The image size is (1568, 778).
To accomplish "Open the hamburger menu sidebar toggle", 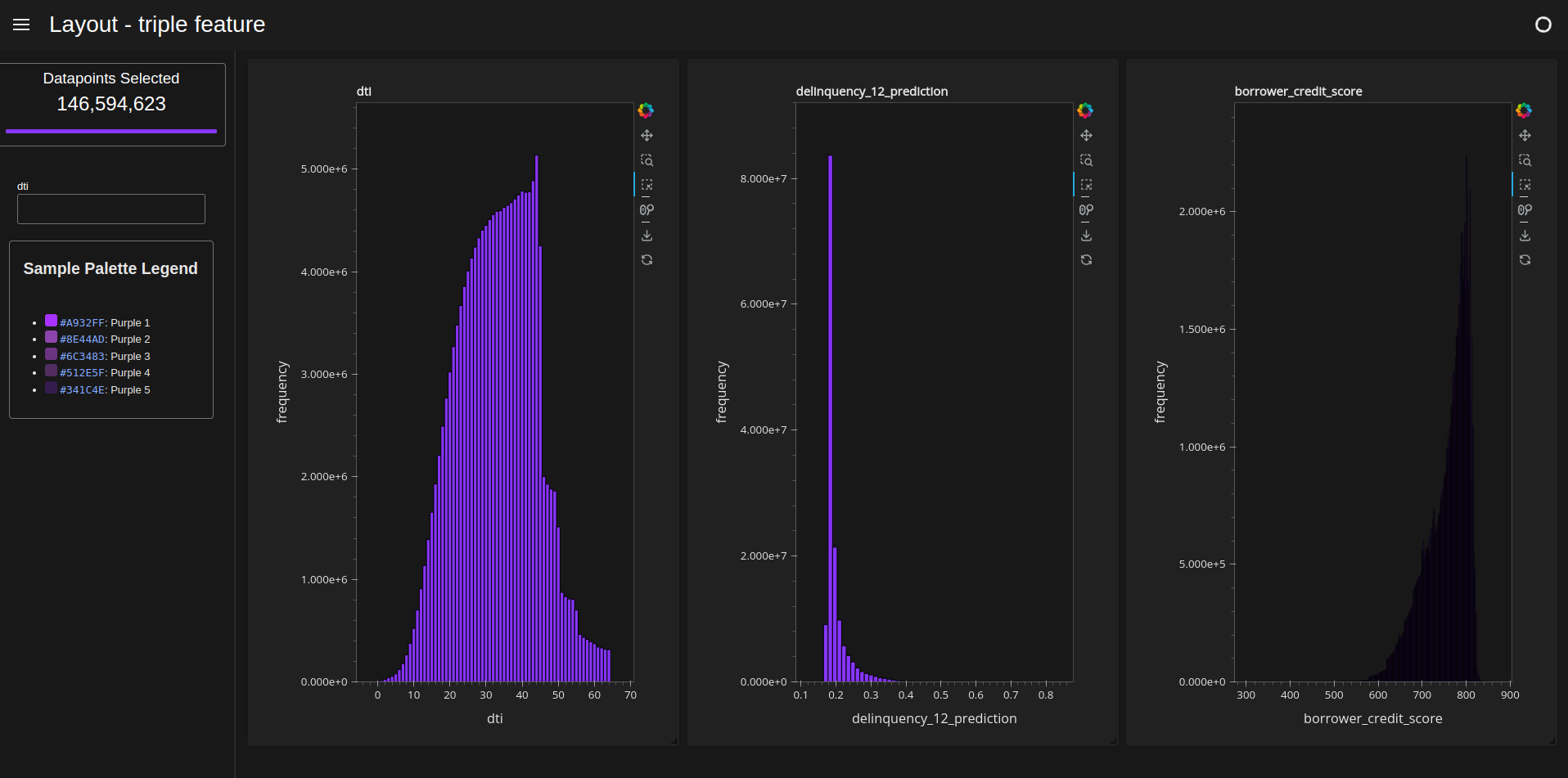I will [x=21, y=25].
